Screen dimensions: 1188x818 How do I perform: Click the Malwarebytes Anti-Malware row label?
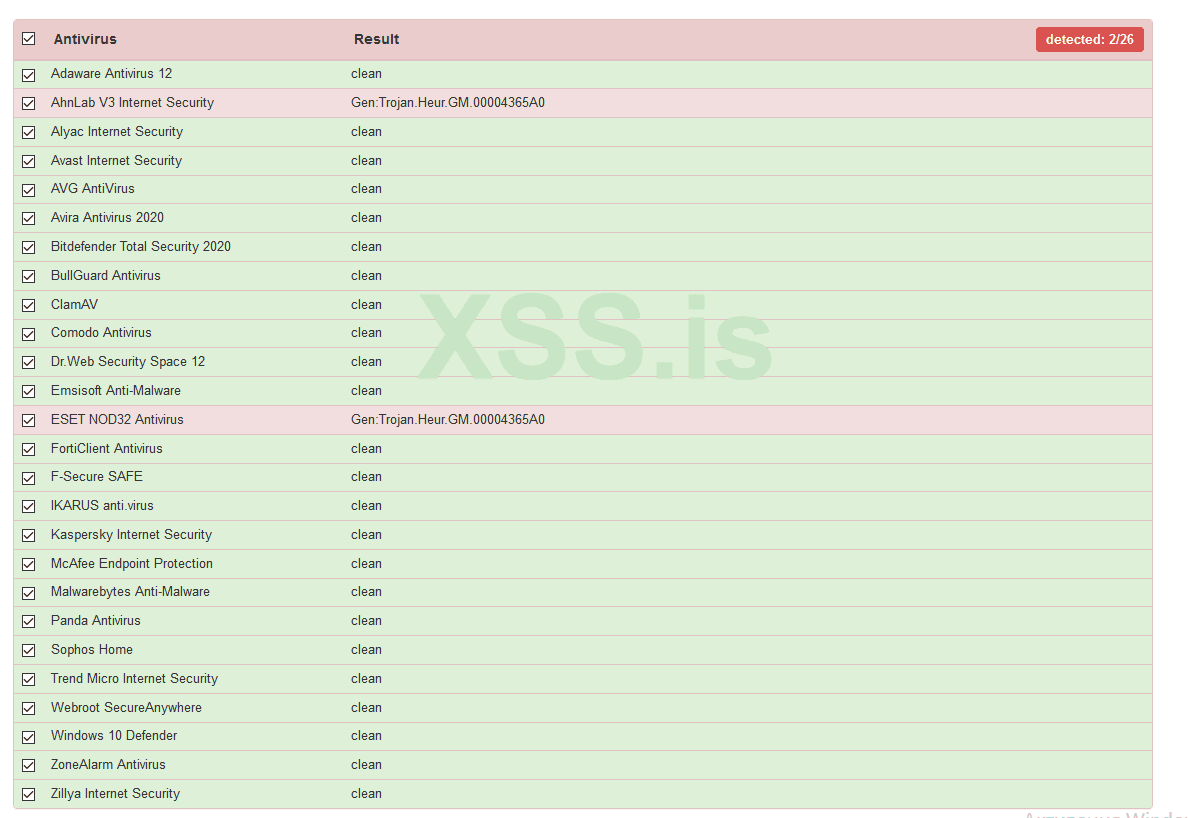[x=130, y=592]
